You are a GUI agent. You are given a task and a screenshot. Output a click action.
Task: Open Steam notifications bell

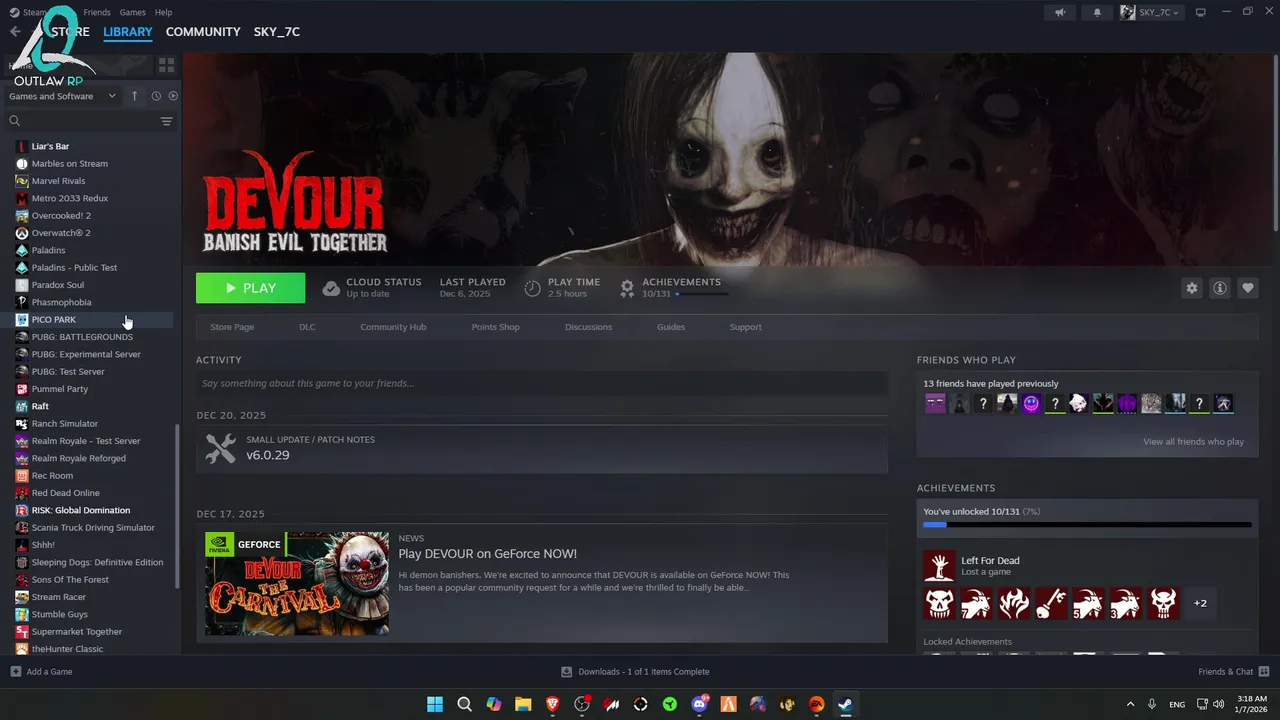click(1097, 12)
